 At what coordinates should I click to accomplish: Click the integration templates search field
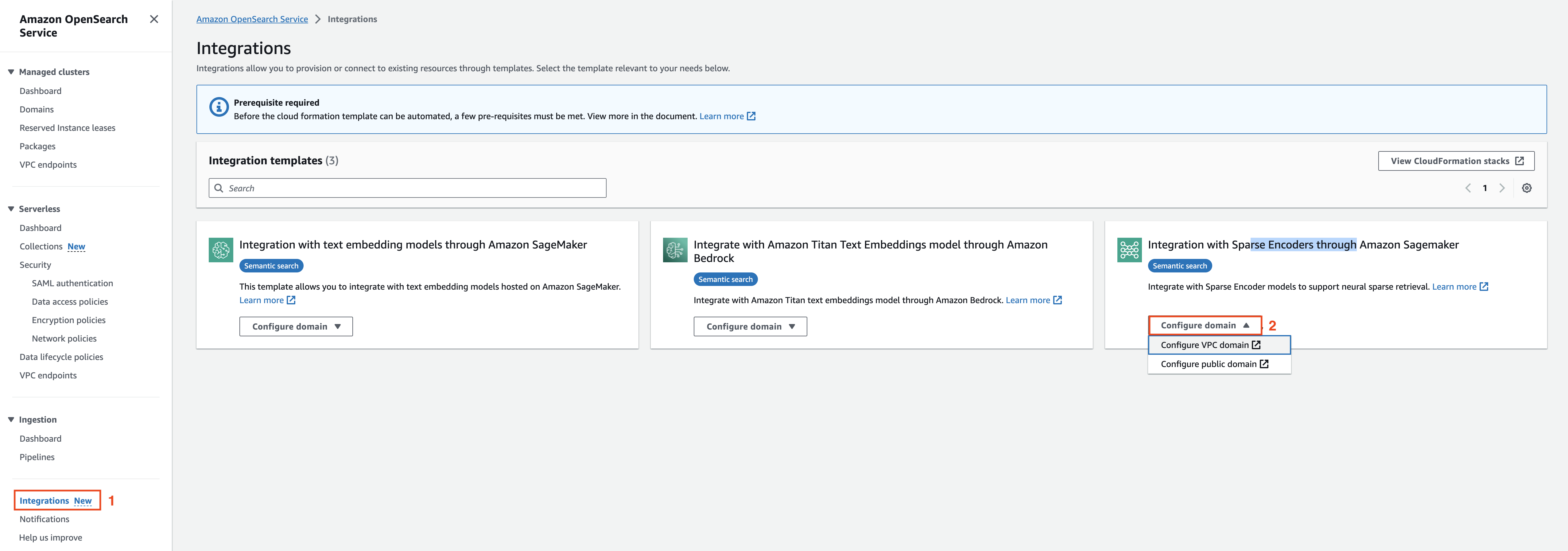click(x=414, y=188)
